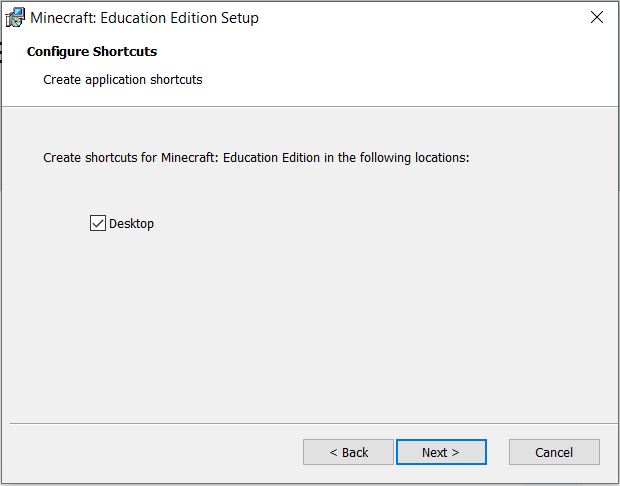Click the word "Cancel" on the rightmost button

point(554,452)
